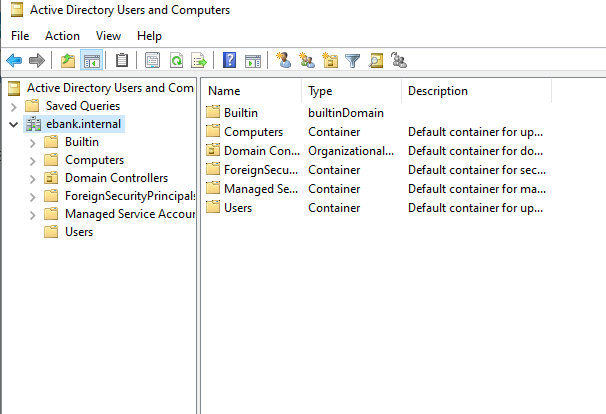Image resolution: width=606 pixels, height=414 pixels.
Task: Click the 'Default container for ma...' description
Action: tap(477, 189)
